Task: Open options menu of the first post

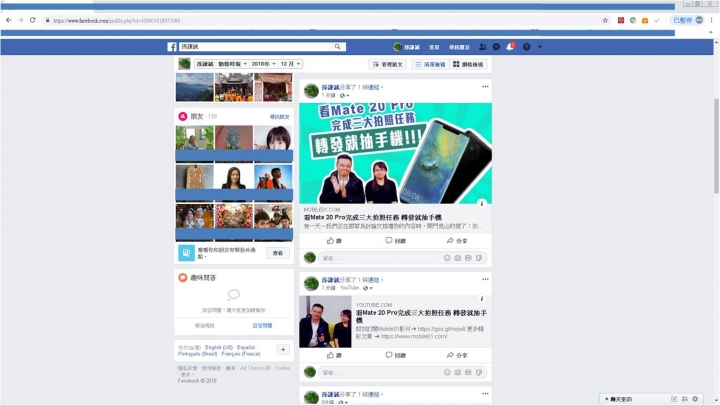Action: click(485, 86)
